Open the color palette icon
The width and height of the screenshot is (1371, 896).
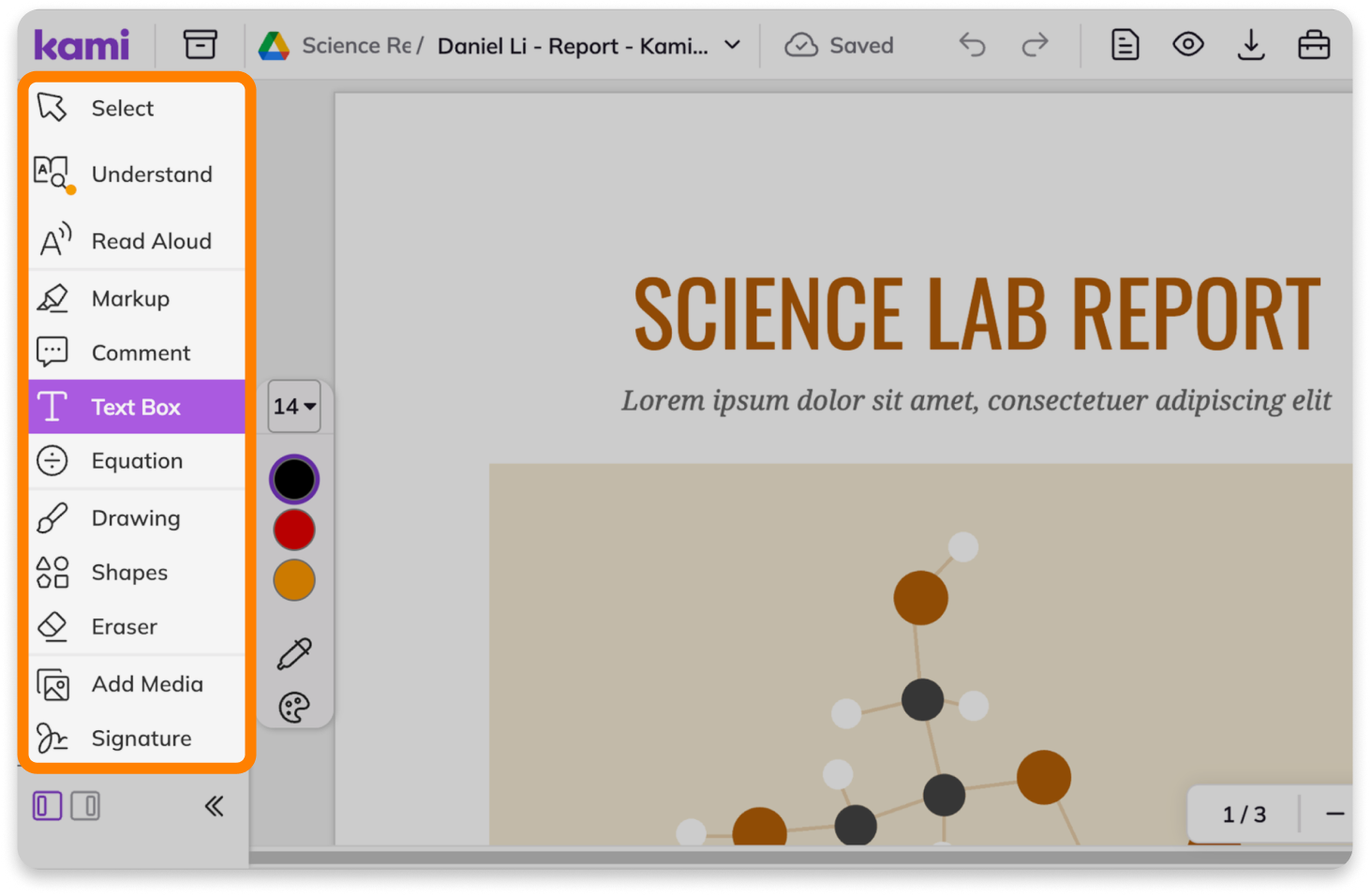coord(294,707)
